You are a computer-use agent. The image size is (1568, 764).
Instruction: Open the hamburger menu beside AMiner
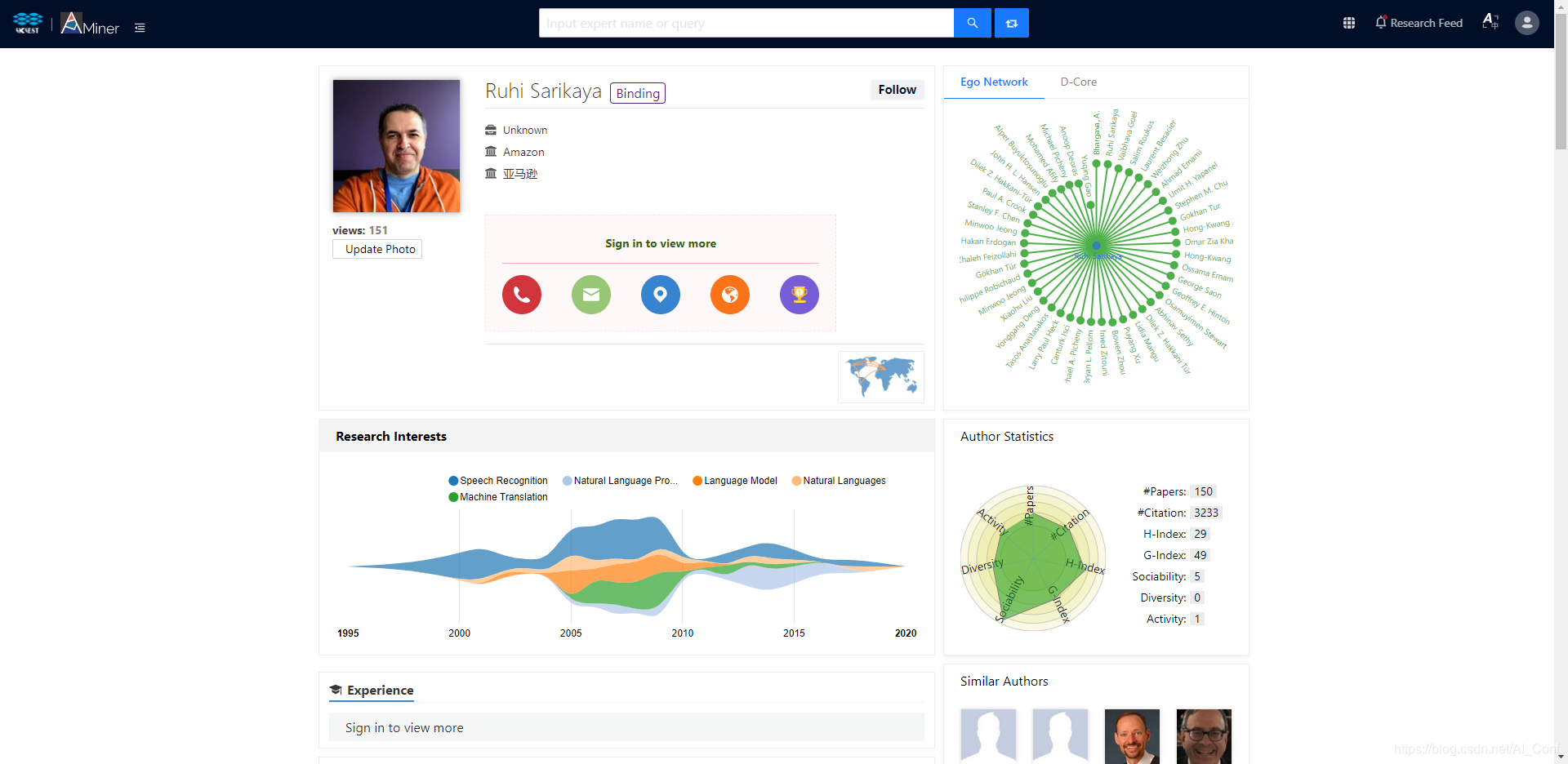[140, 28]
